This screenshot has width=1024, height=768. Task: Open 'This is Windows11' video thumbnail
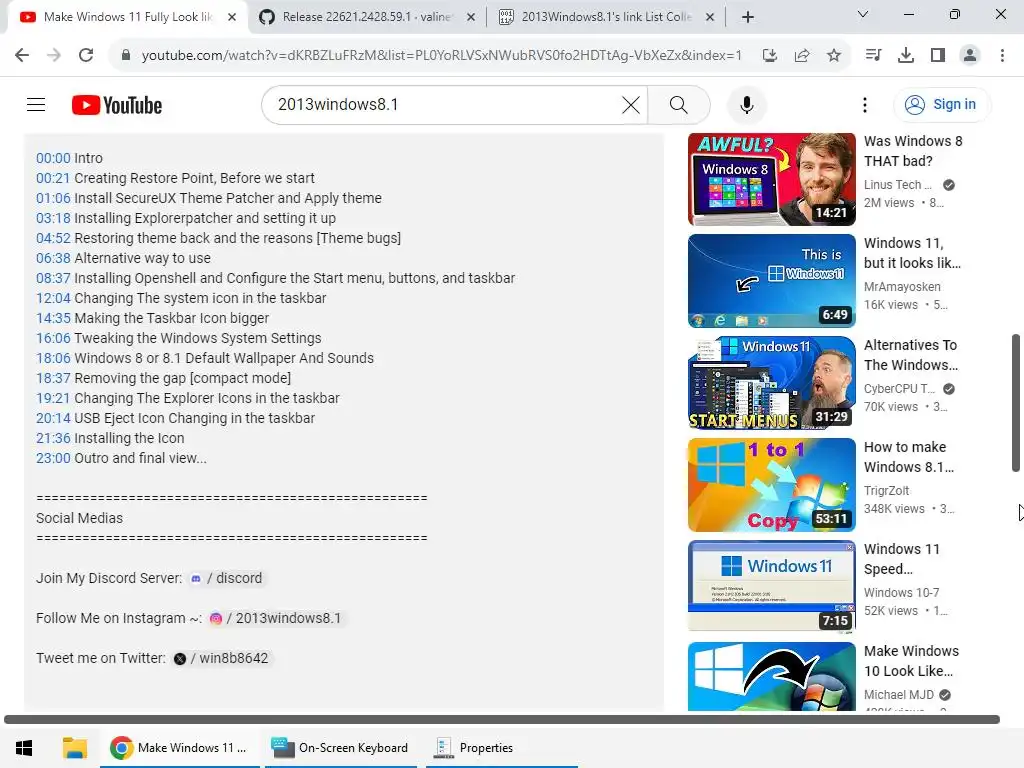click(771, 281)
